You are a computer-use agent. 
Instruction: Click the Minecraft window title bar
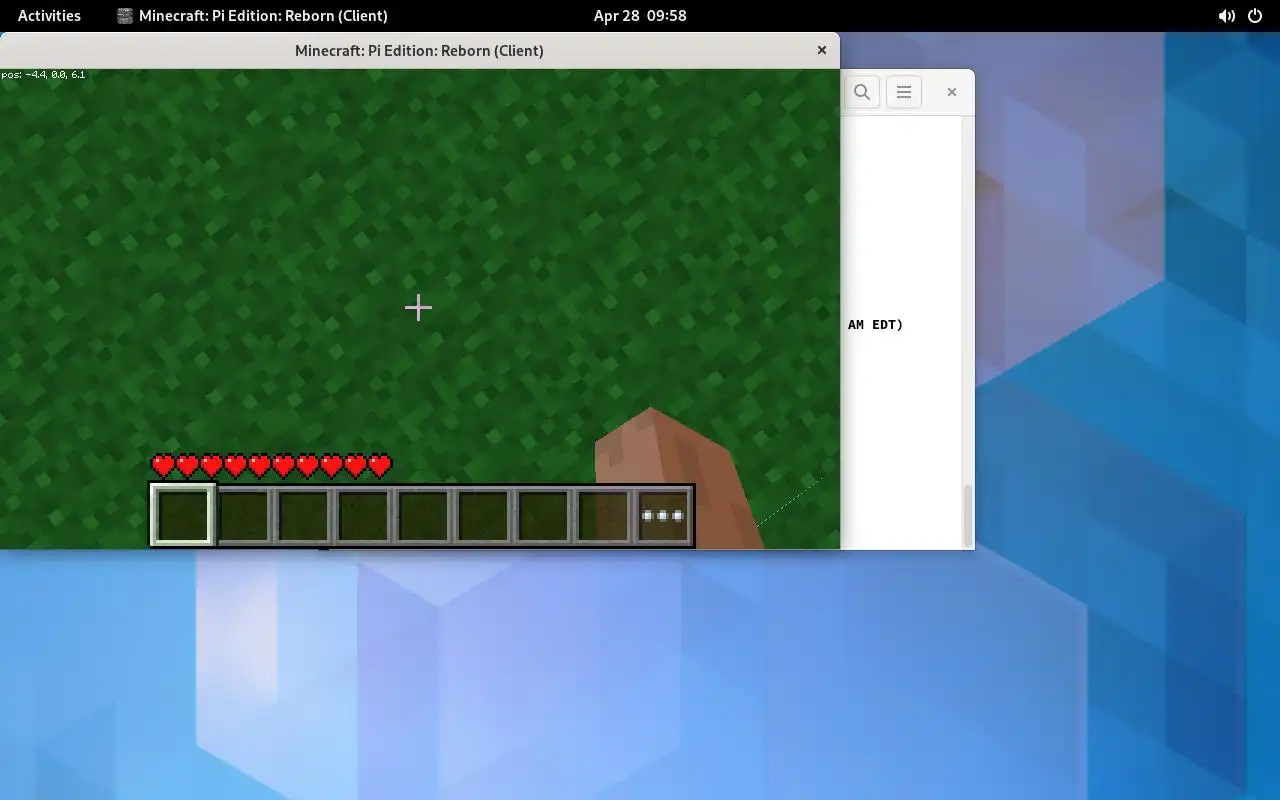pyautogui.click(x=420, y=50)
